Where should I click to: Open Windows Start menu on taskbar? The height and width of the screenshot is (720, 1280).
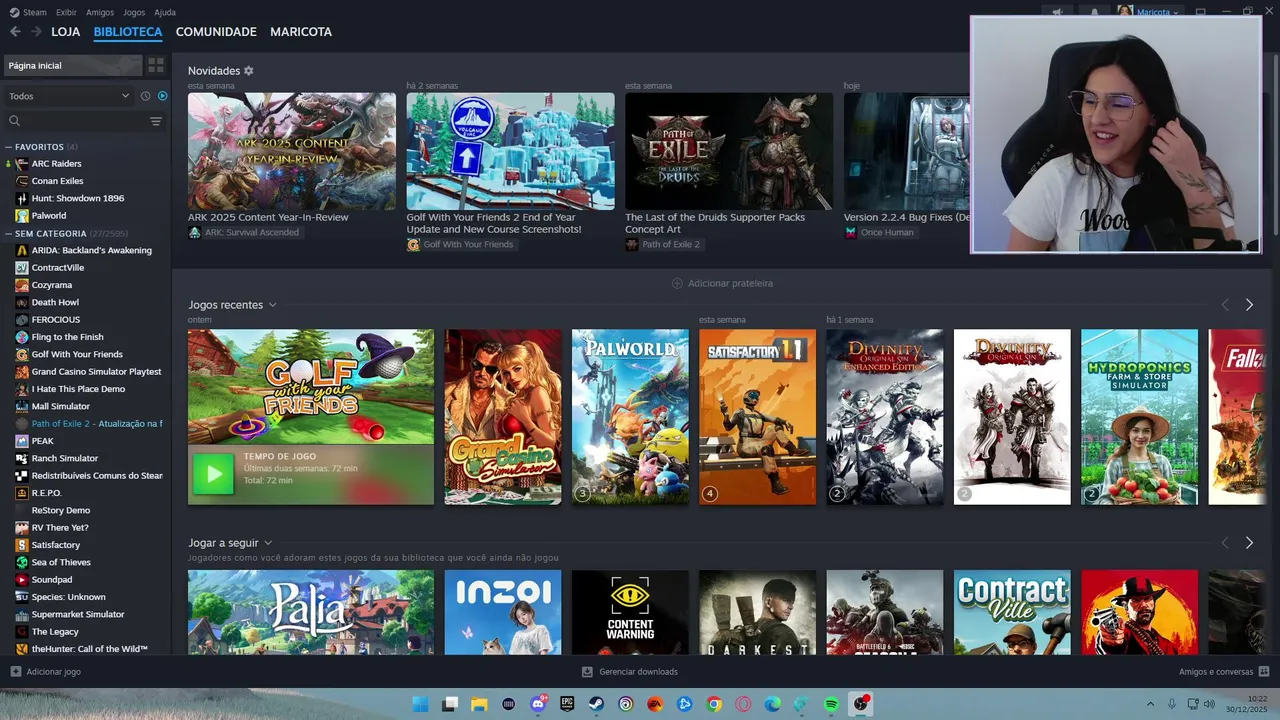tap(421, 704)
